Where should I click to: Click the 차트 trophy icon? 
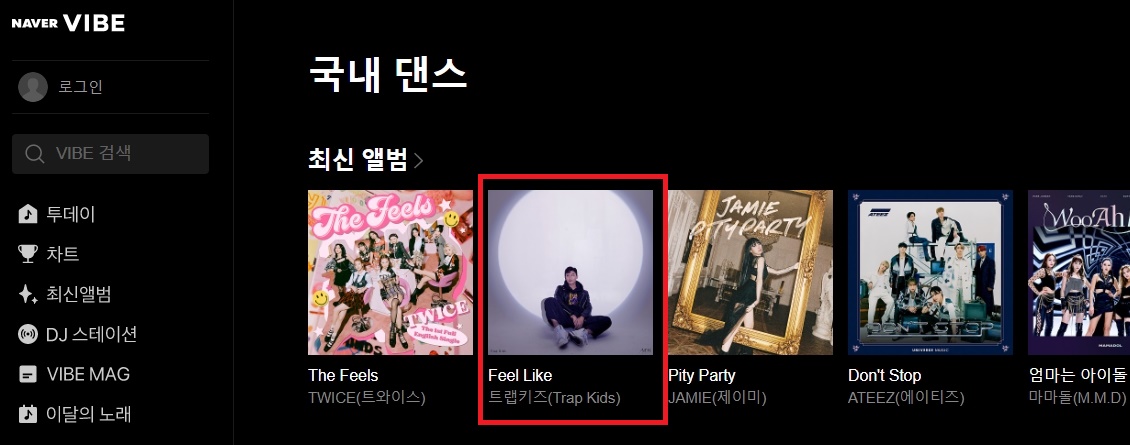click(27, 254)
